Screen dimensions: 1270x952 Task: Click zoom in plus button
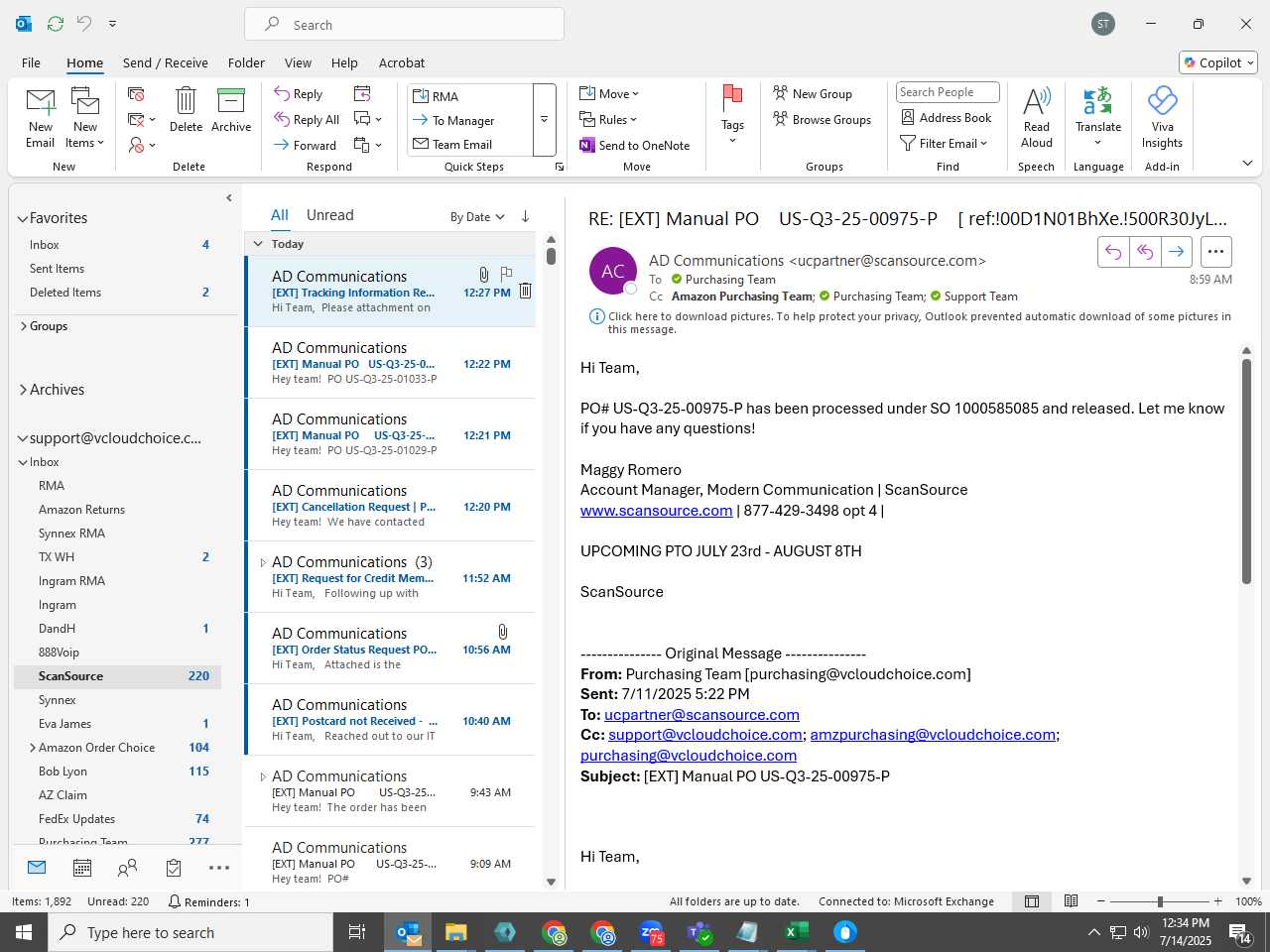coord(1217,901)
